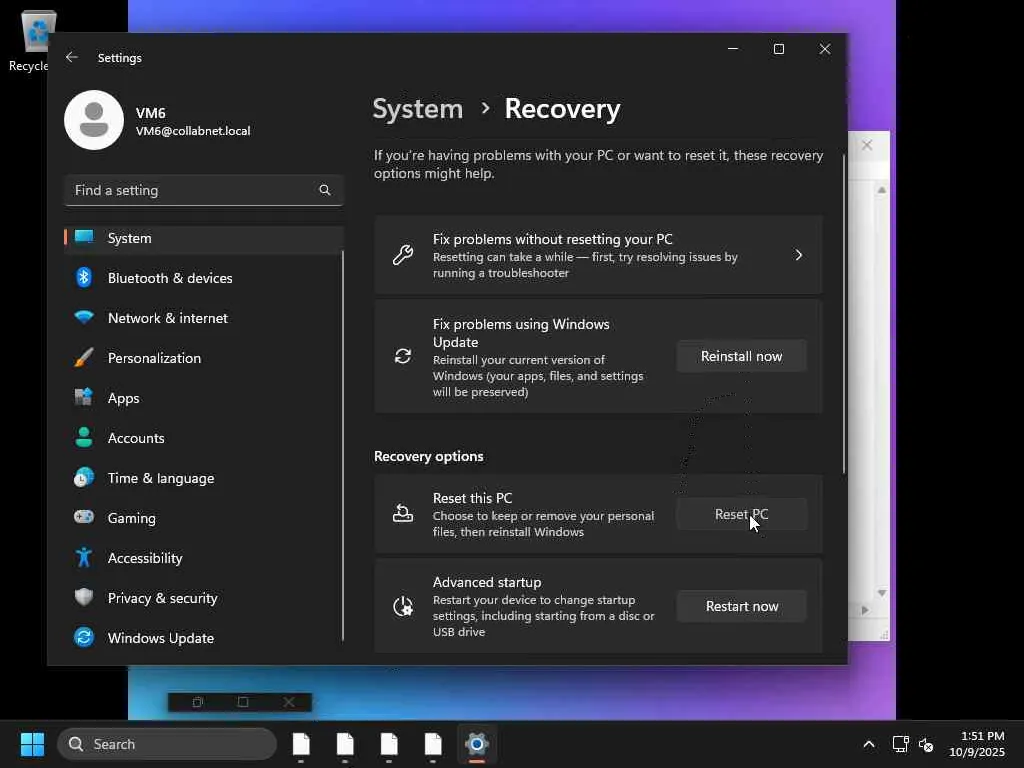This screenshot has height=768, width=1024.
Task: Open the clock showing 1:51 PM
Action: point(977,744)
